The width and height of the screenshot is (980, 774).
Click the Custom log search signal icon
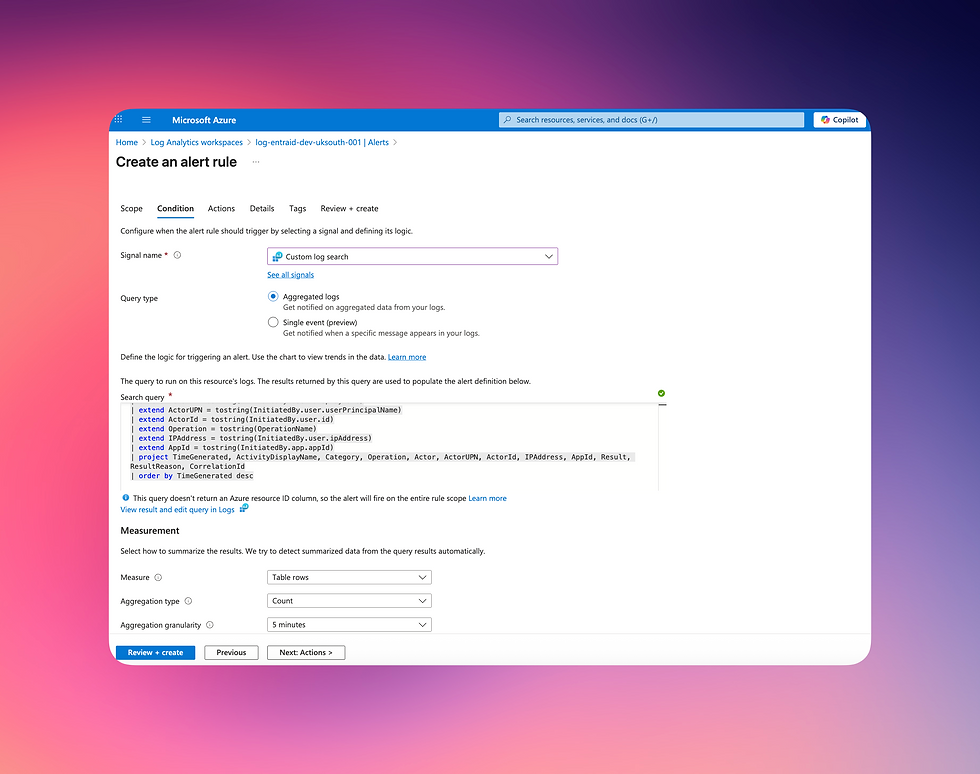tap(277, 256)
